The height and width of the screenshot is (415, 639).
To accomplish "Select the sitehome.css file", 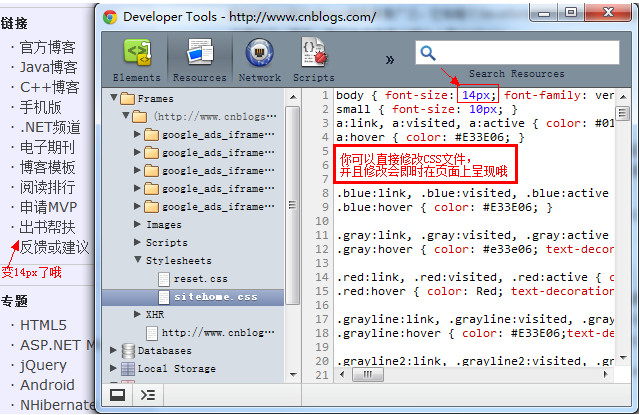I will coord(214,297).
